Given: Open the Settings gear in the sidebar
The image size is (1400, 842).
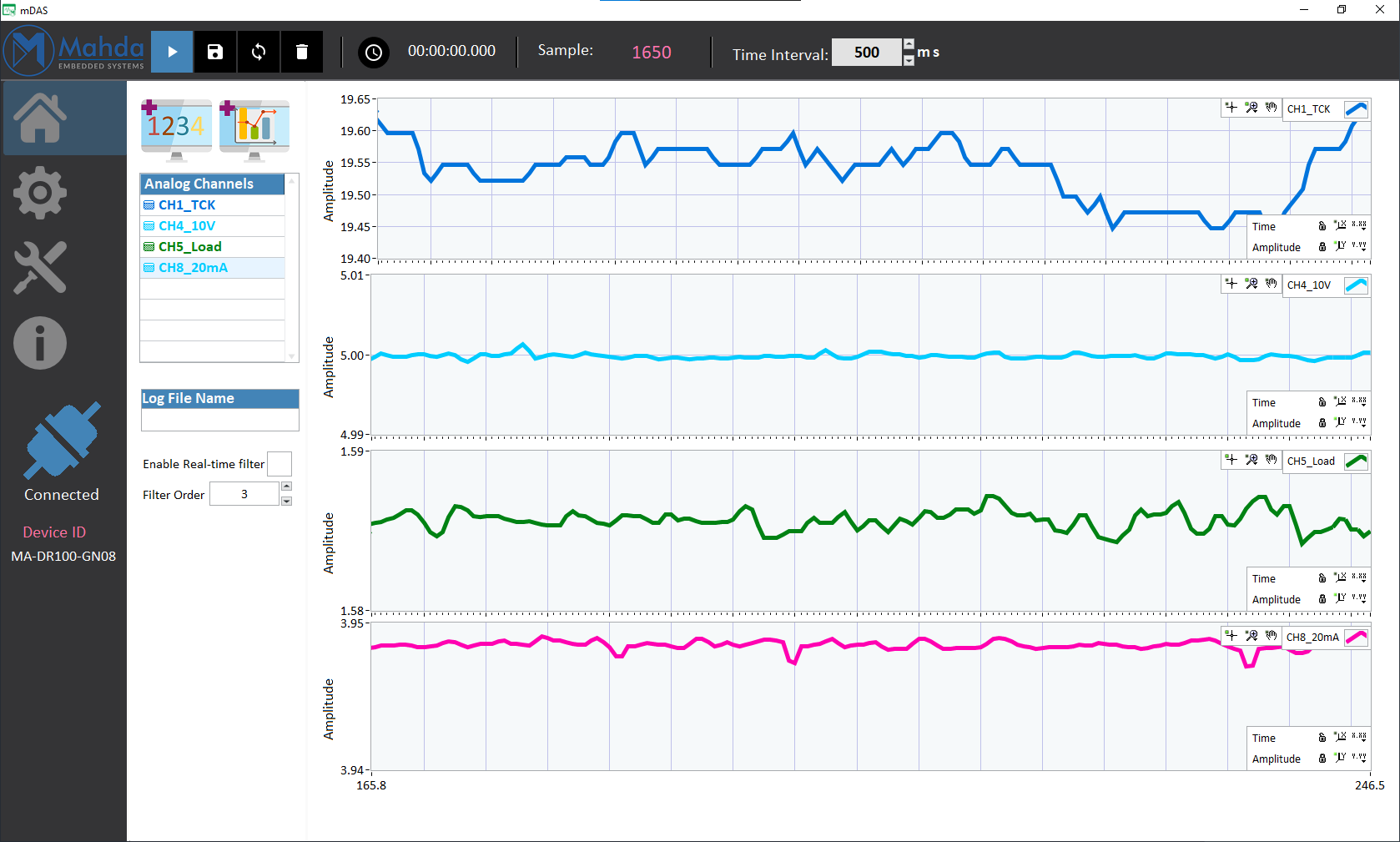Looking at the screenshot, I should [39, 193].
